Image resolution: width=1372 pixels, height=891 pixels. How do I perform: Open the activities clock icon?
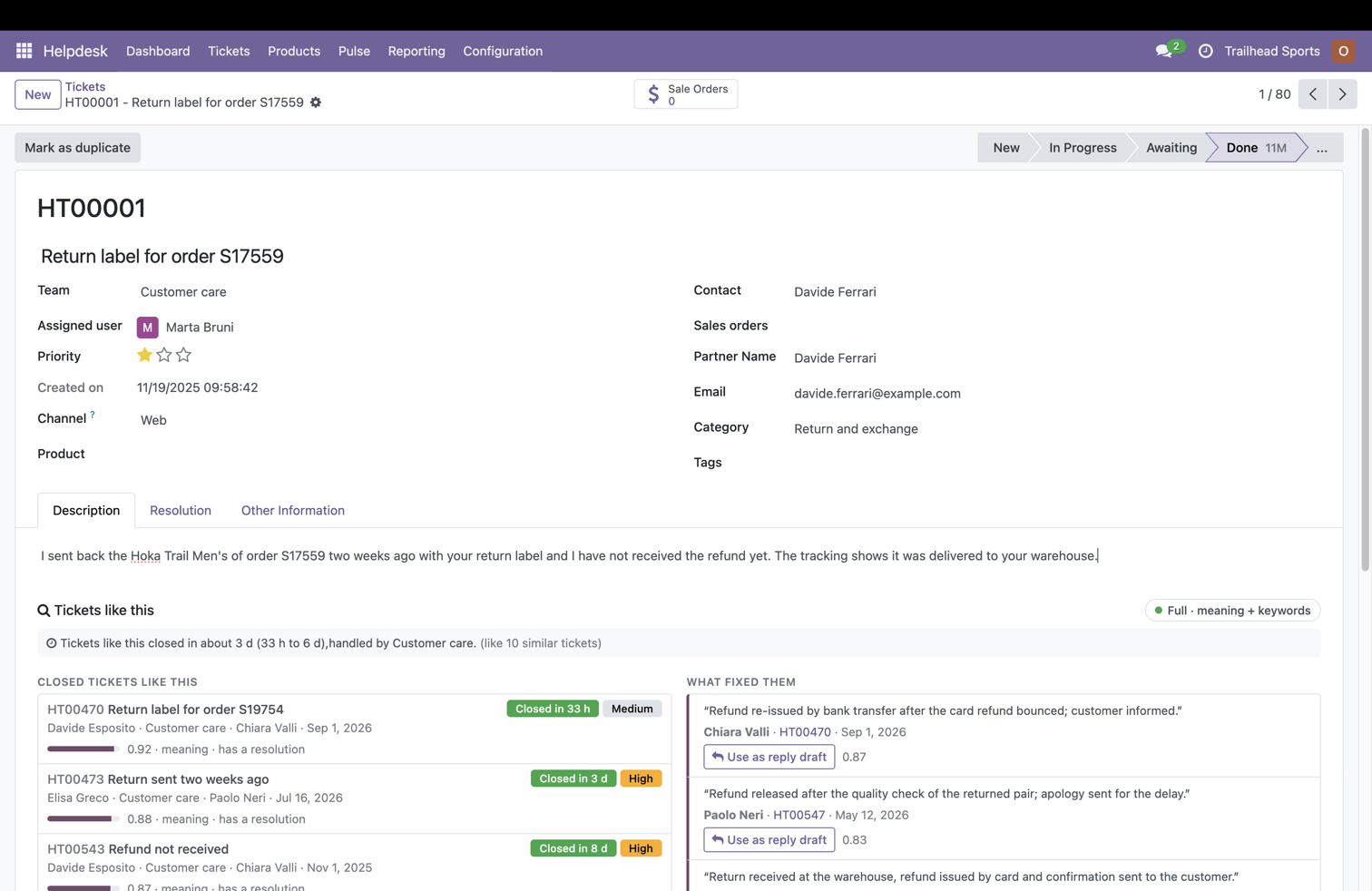[1205, 51]
